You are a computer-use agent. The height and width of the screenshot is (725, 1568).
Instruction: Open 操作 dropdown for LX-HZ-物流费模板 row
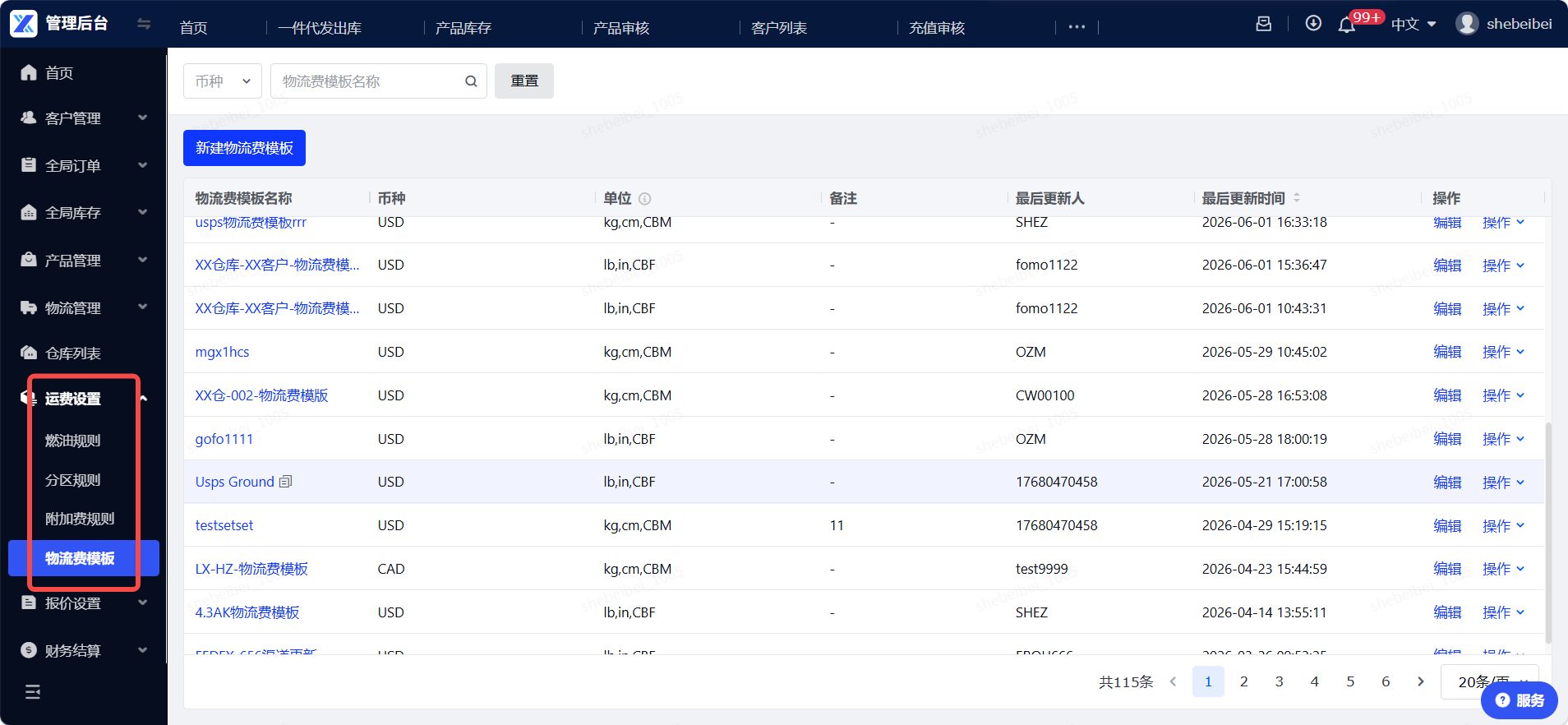click(x=1504, y=569)
